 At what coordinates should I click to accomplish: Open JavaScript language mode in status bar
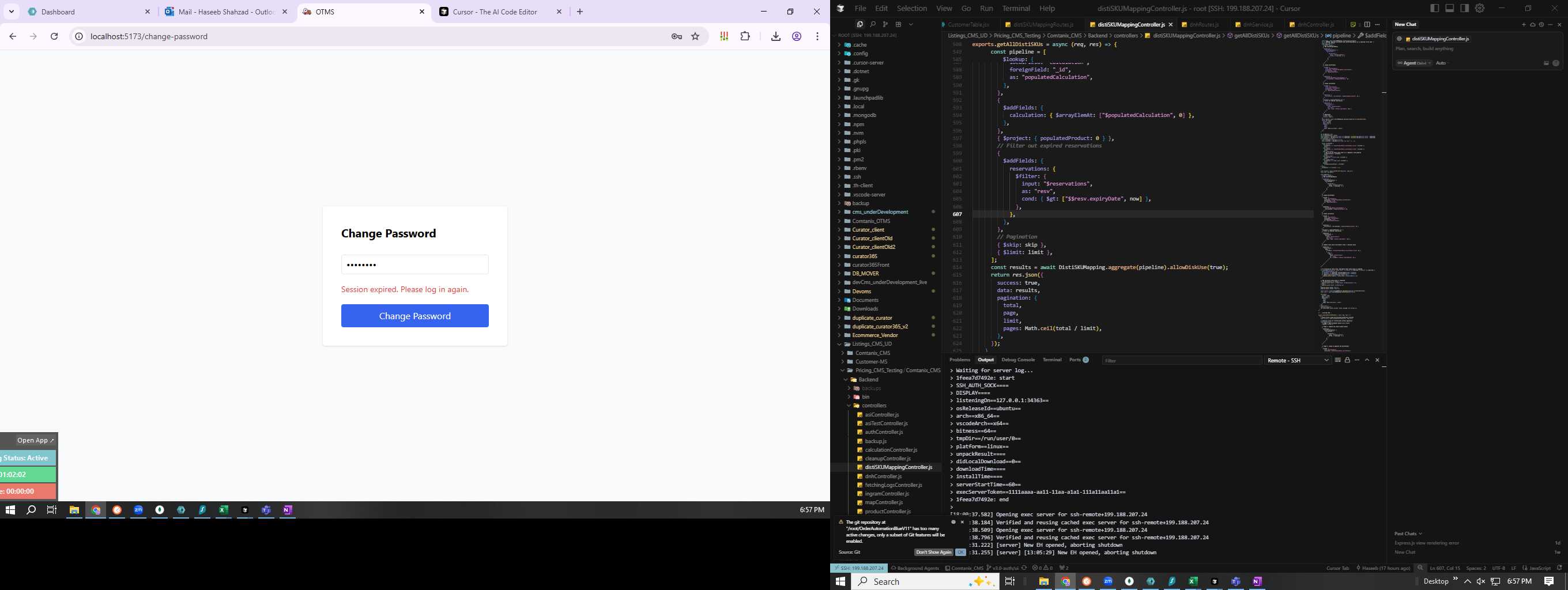[x=1540, y=568]
